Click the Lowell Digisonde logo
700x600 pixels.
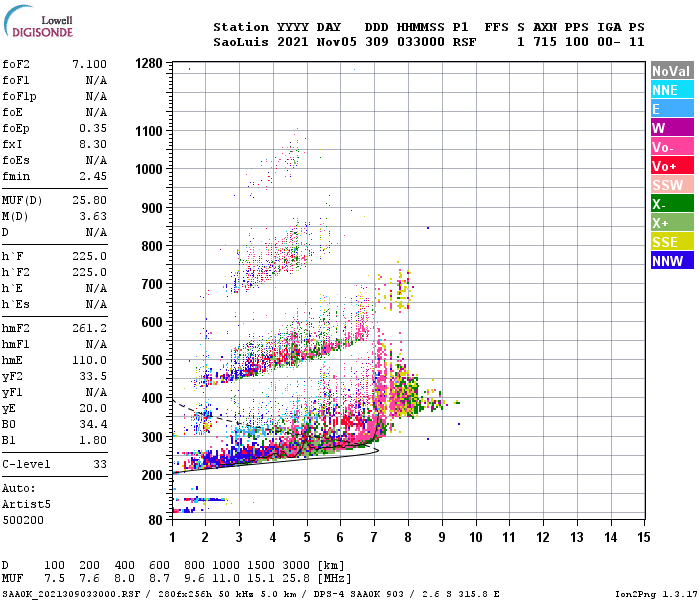coord(38,21)
